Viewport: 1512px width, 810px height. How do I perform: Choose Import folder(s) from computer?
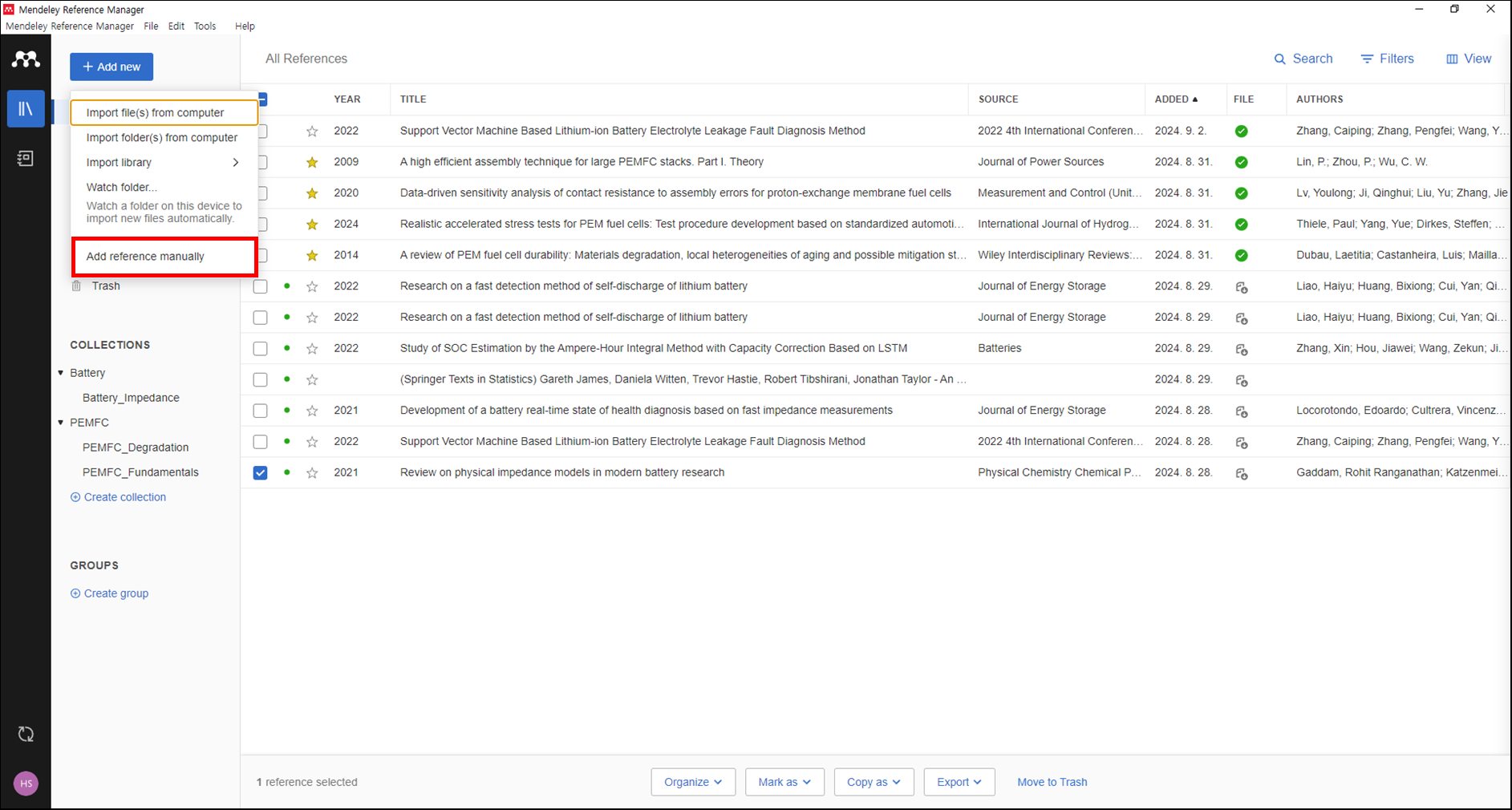click(164, 138)
